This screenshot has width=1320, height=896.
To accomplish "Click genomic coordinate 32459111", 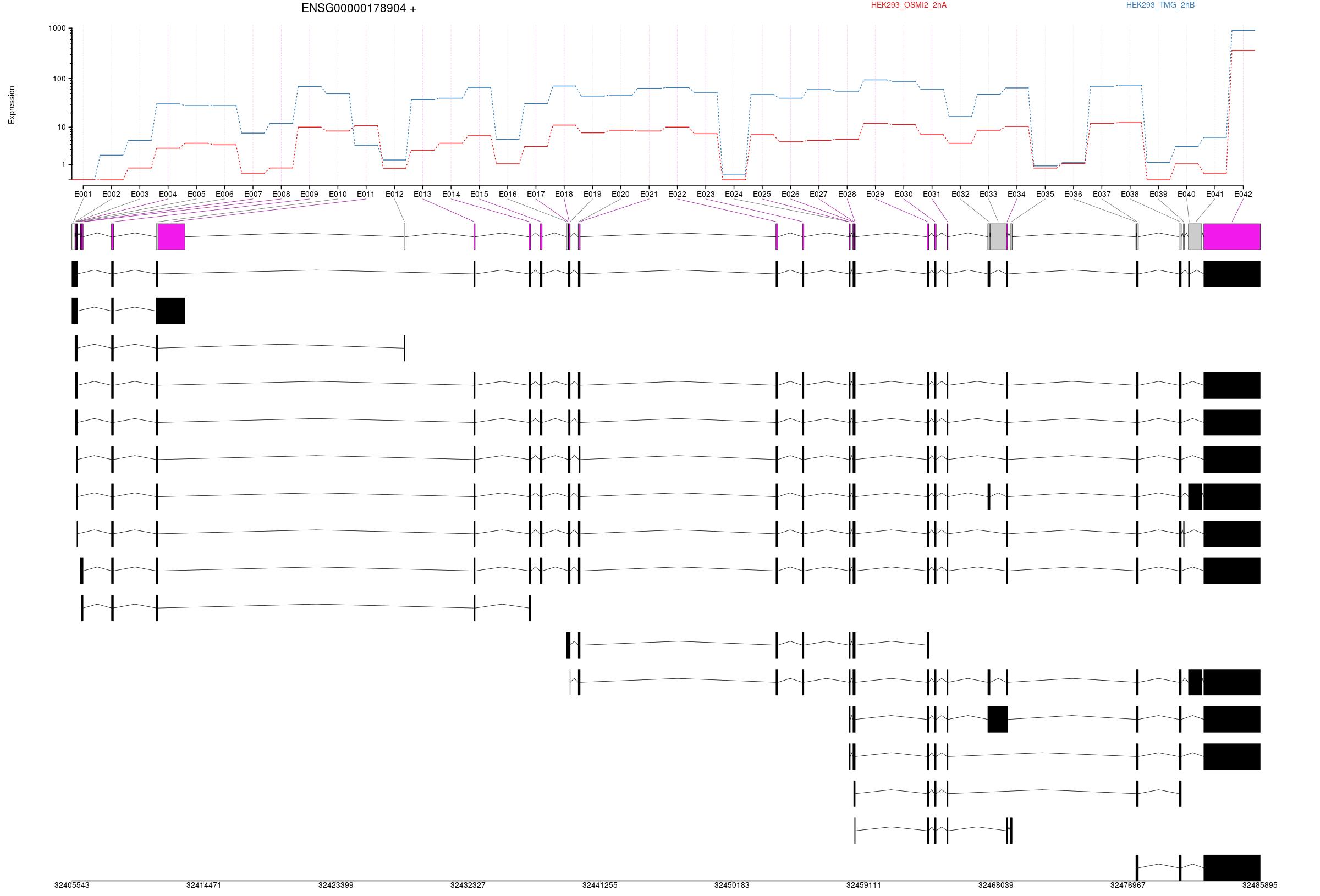I will click(864, 885).
